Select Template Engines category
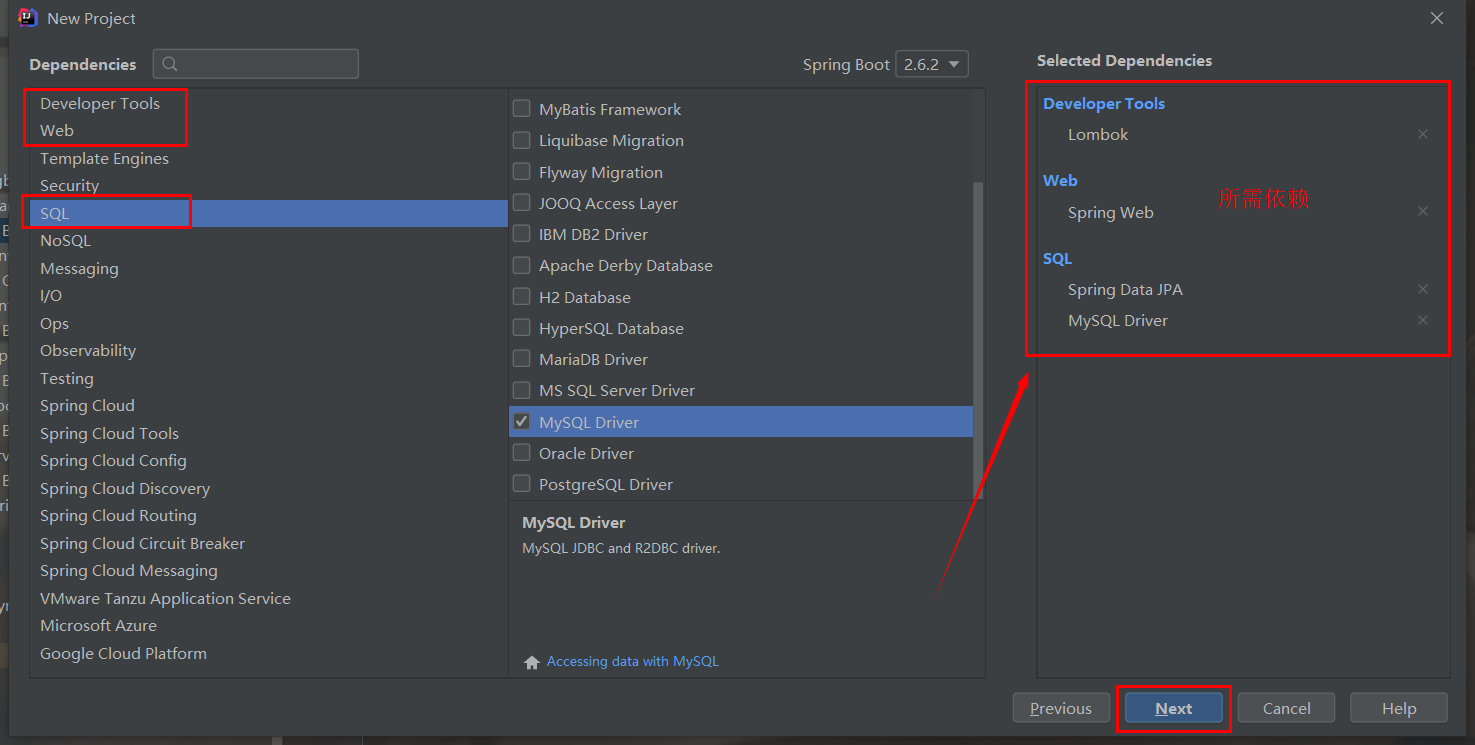The height and width of the screenshot is (745, 1475). (x=269, y=158)
